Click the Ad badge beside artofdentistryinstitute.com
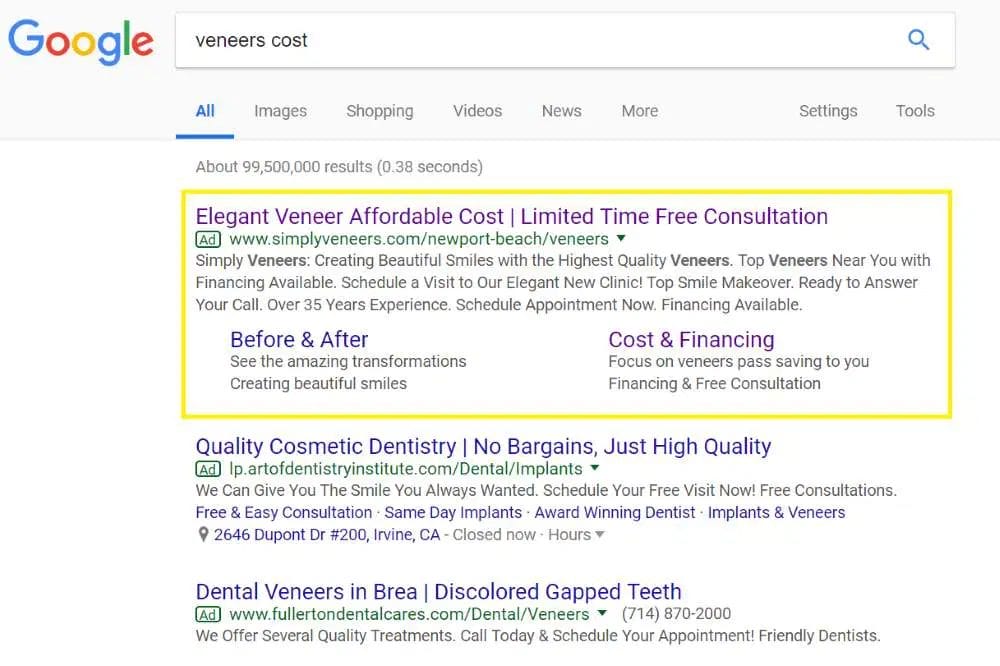The height and width of the screenshot is (666, 1000). point(207,469)
